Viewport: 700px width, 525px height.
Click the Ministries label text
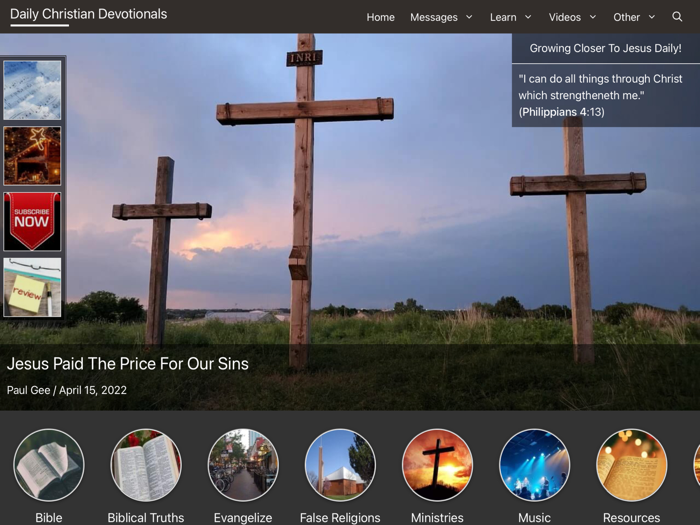point(438,518)
